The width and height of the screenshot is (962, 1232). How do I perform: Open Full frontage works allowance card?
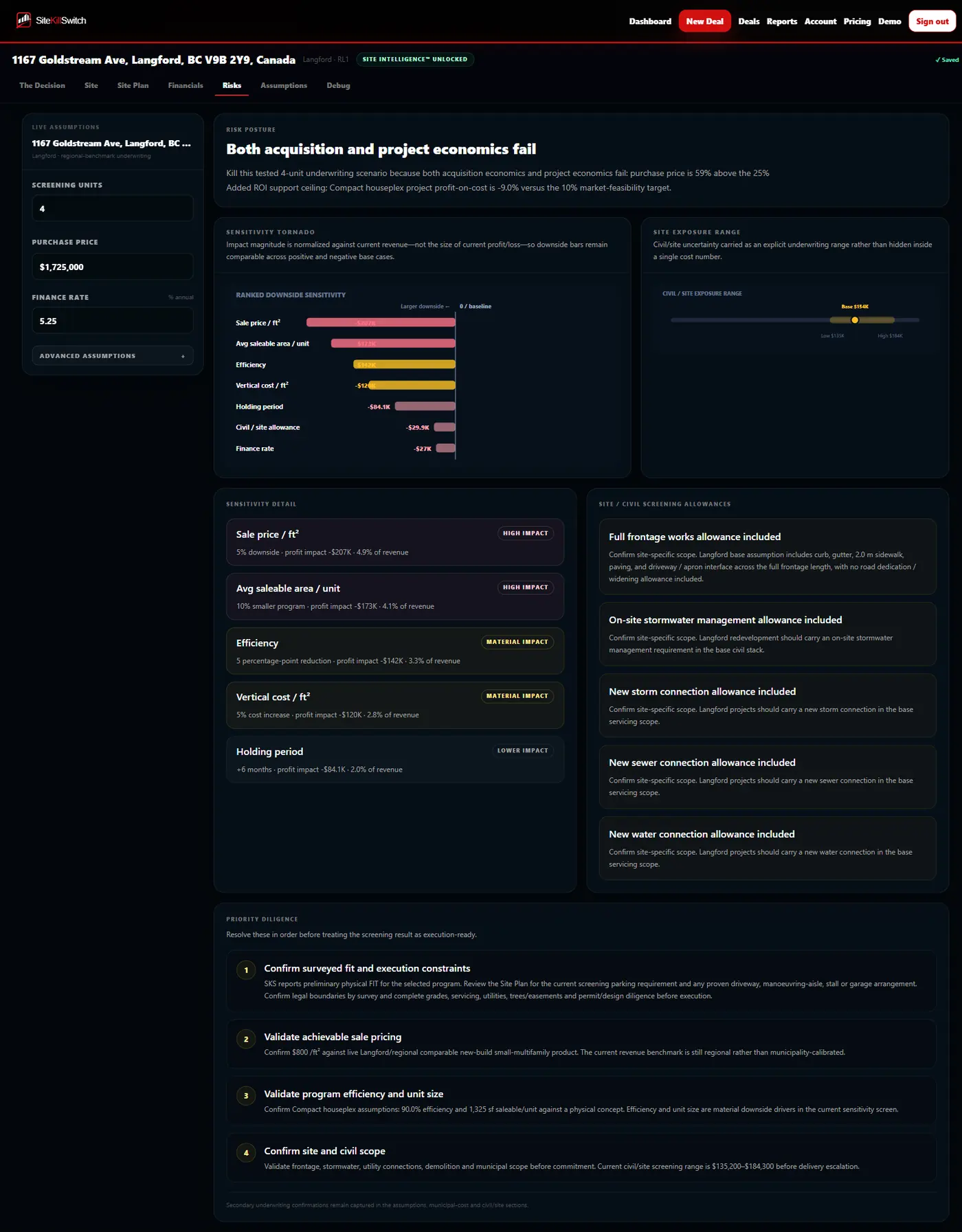point(768,557)
